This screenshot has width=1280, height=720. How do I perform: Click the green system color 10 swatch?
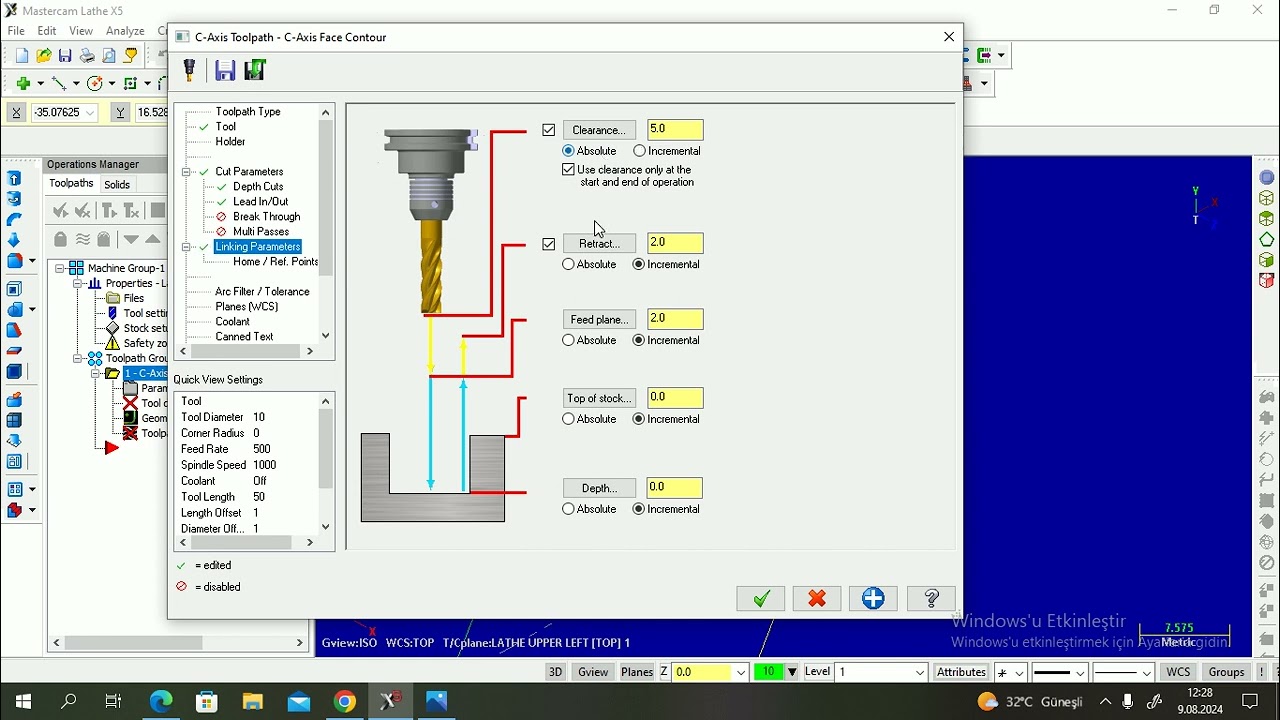coord(768,672)
